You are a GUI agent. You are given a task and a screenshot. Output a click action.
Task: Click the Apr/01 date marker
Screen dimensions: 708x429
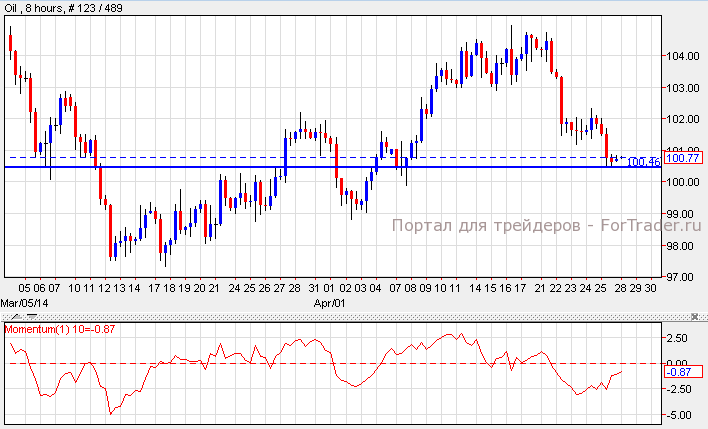pos(329,302)
